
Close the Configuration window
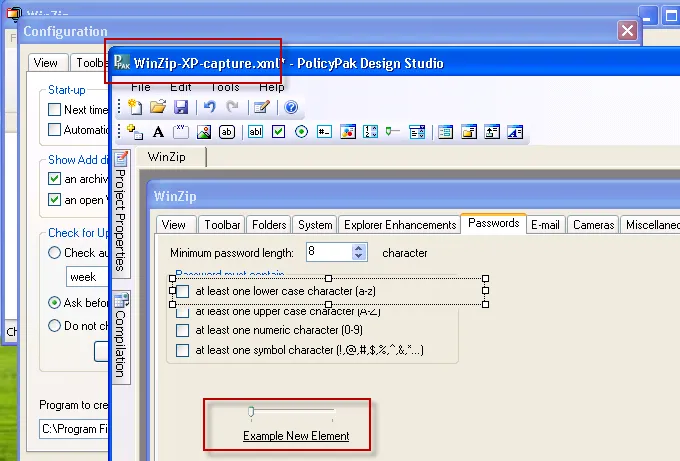(x=627, y=31)
